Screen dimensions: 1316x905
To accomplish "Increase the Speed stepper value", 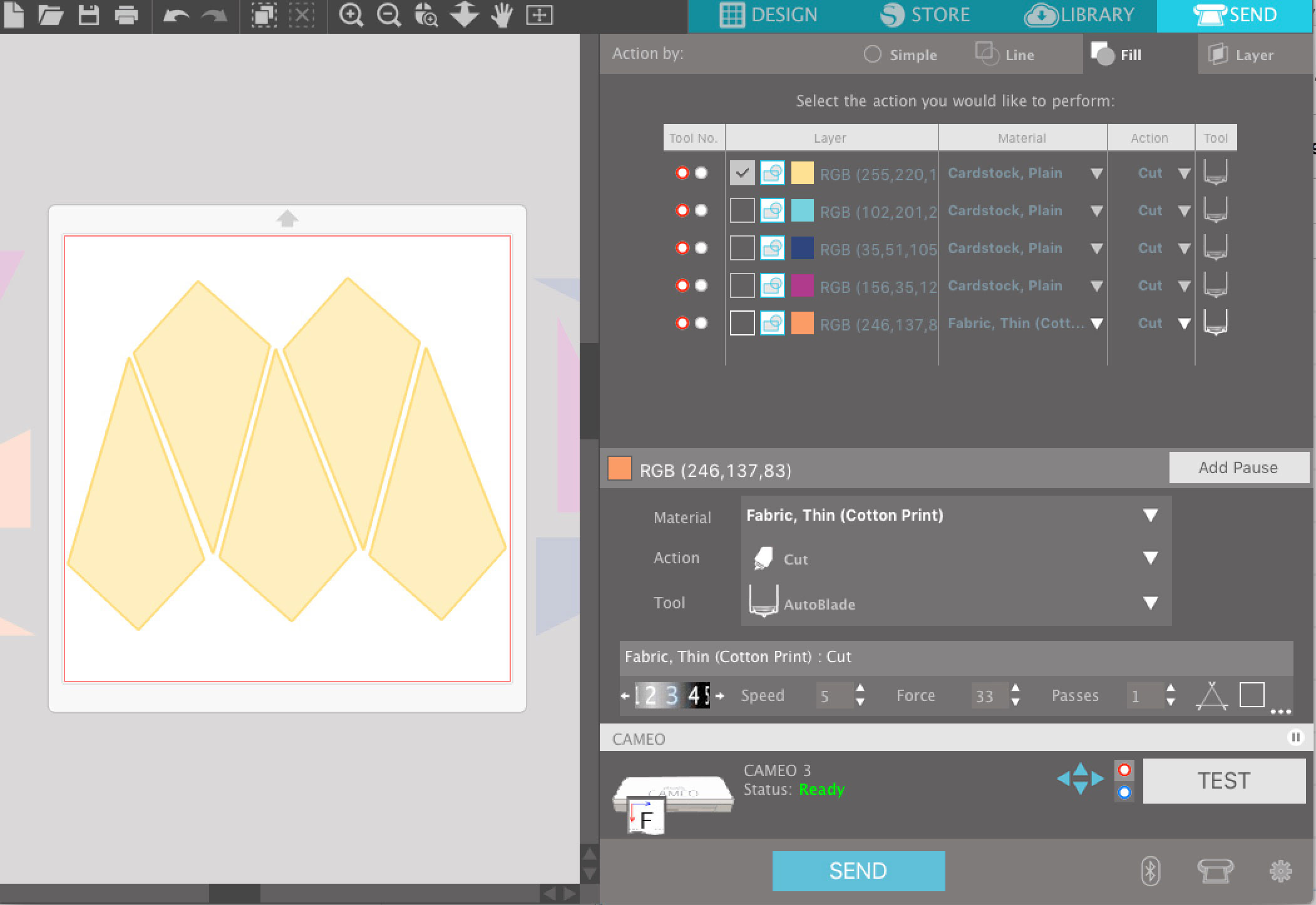I will pyautogui.click(x=860, y=688).
